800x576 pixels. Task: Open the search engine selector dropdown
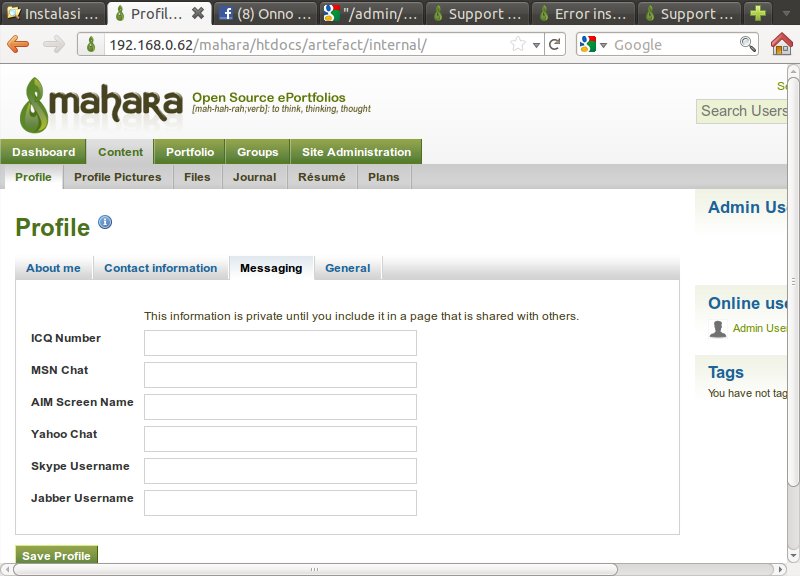point(594,44)
